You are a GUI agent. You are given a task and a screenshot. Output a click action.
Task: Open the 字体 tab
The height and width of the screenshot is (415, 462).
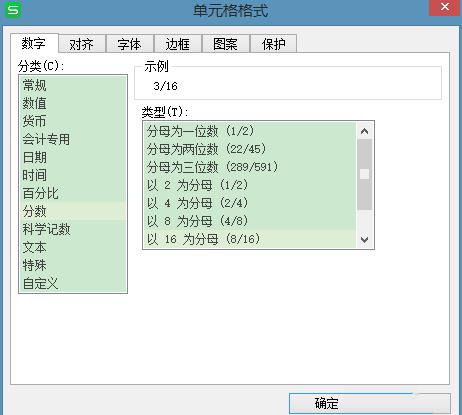[130, 44]
